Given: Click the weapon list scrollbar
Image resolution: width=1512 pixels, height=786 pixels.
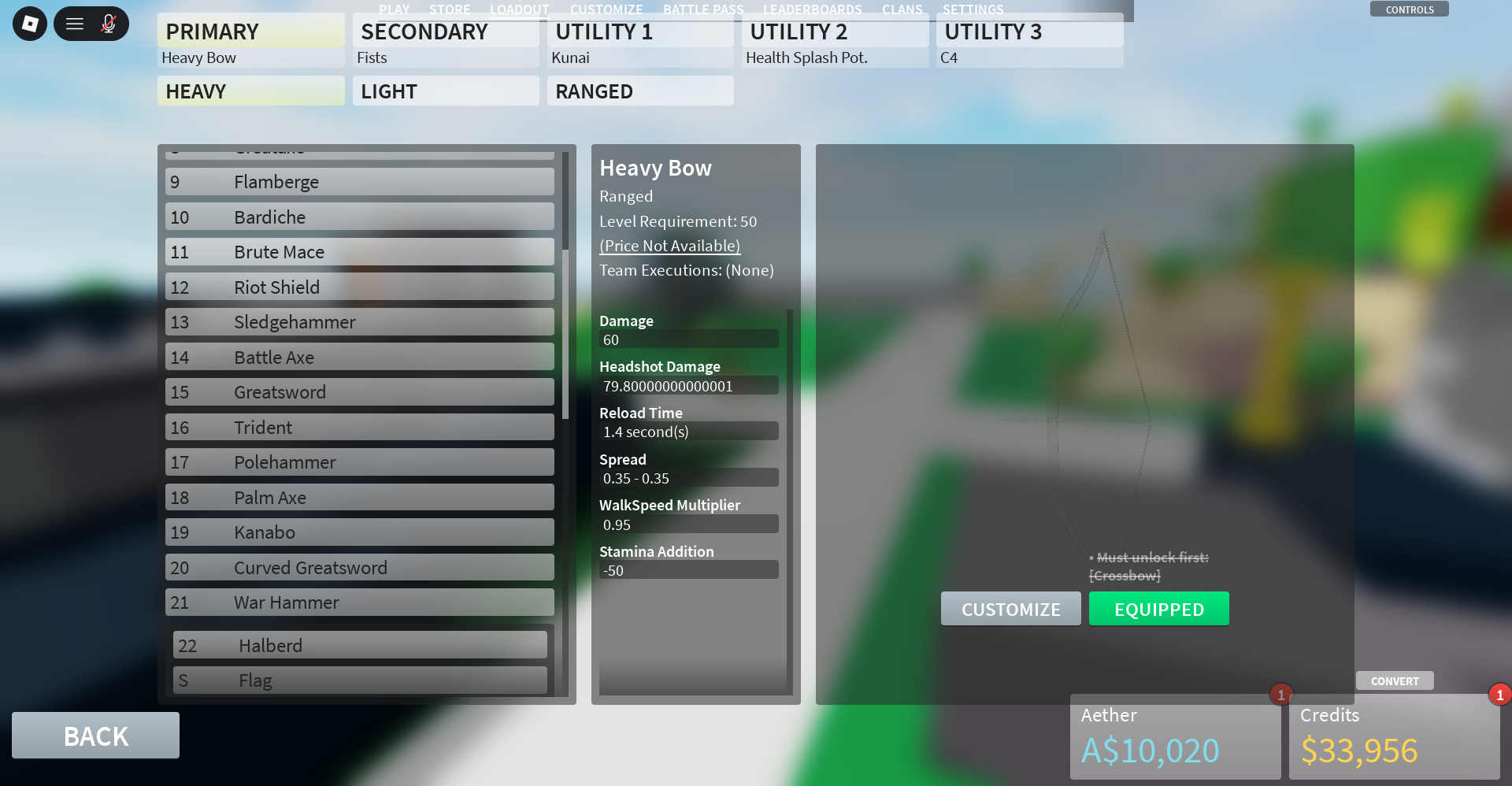Looking at the screenshot, I should [565, 335].
